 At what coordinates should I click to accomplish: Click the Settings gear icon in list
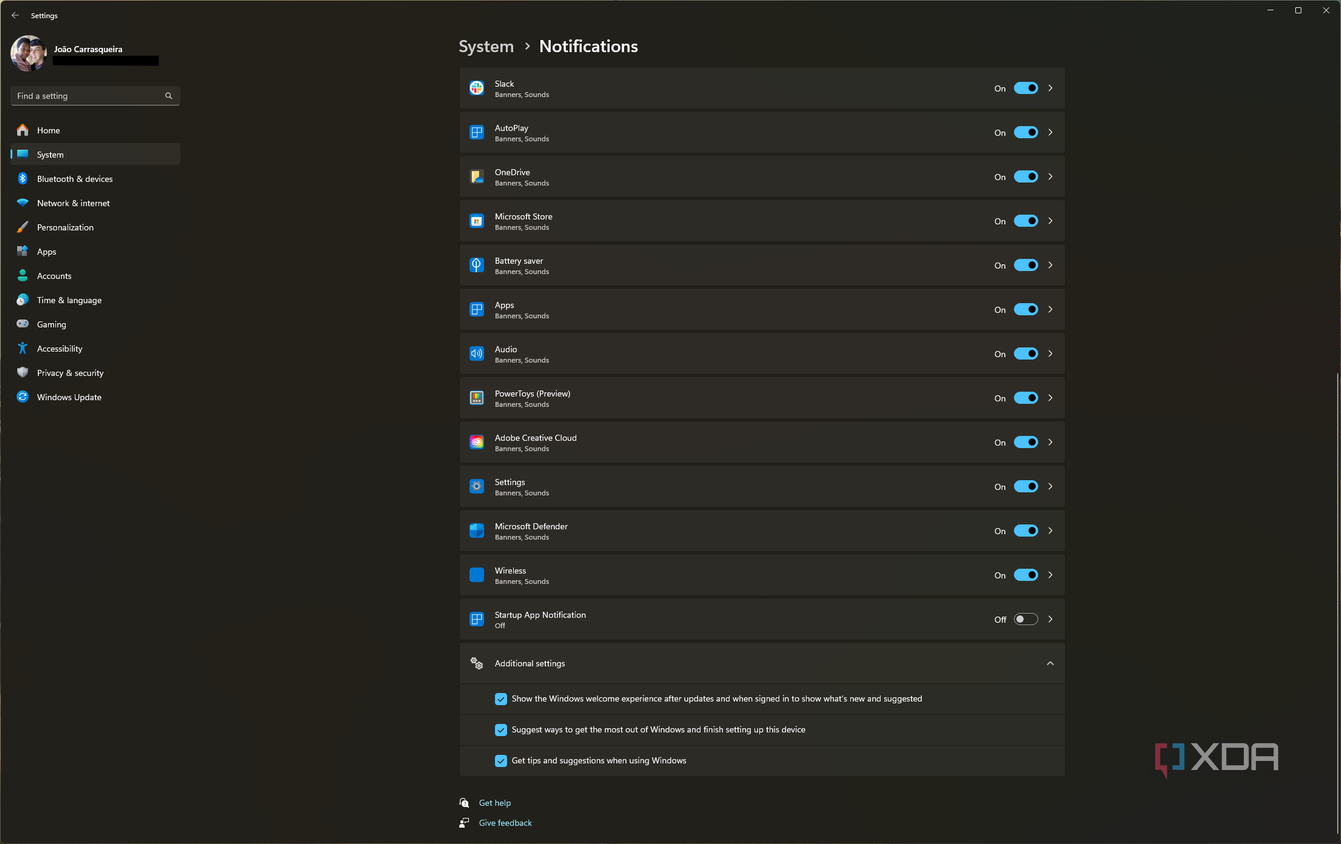[477, 486]
